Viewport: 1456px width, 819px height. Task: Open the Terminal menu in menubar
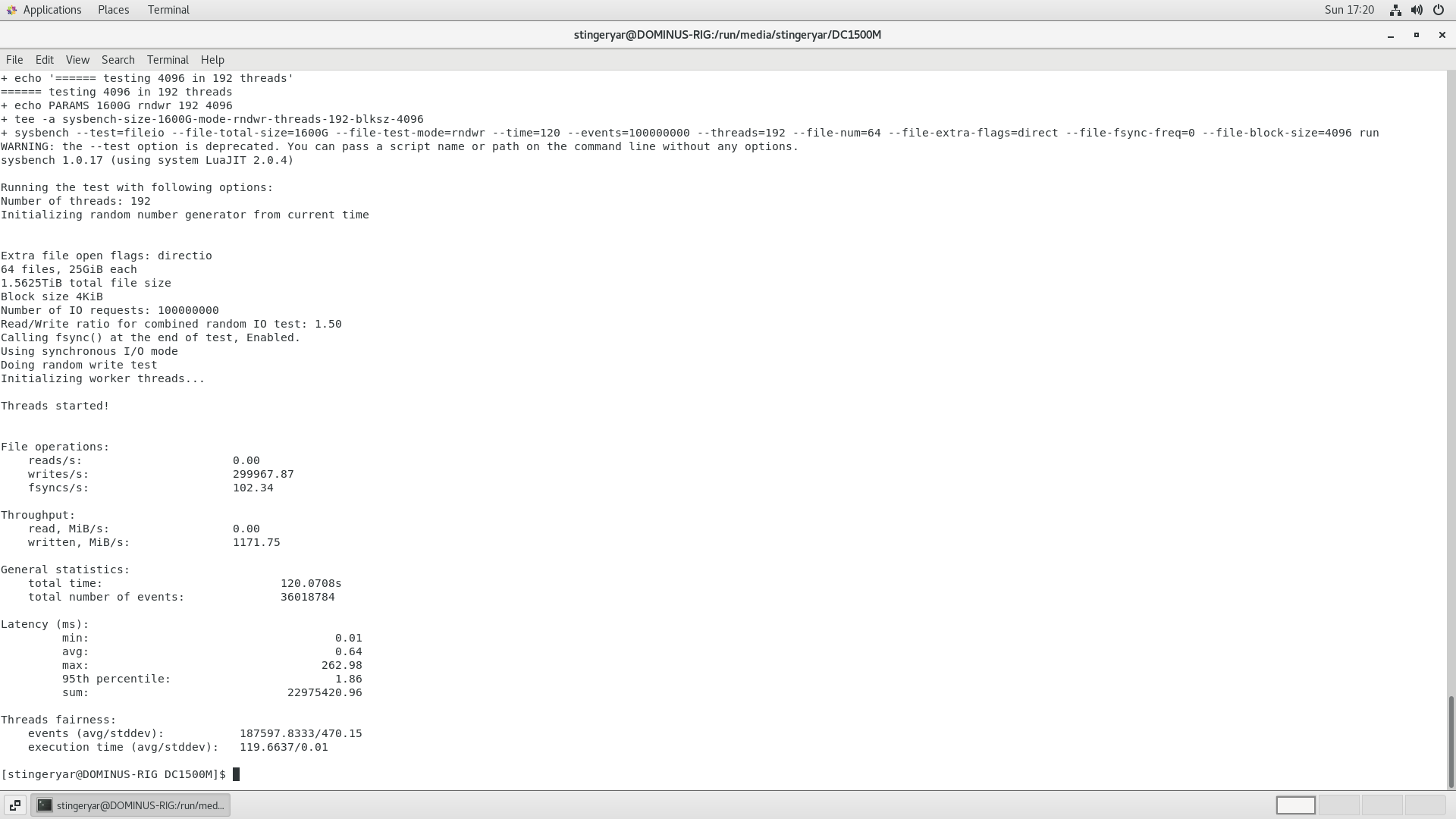[x=168, y=60]
